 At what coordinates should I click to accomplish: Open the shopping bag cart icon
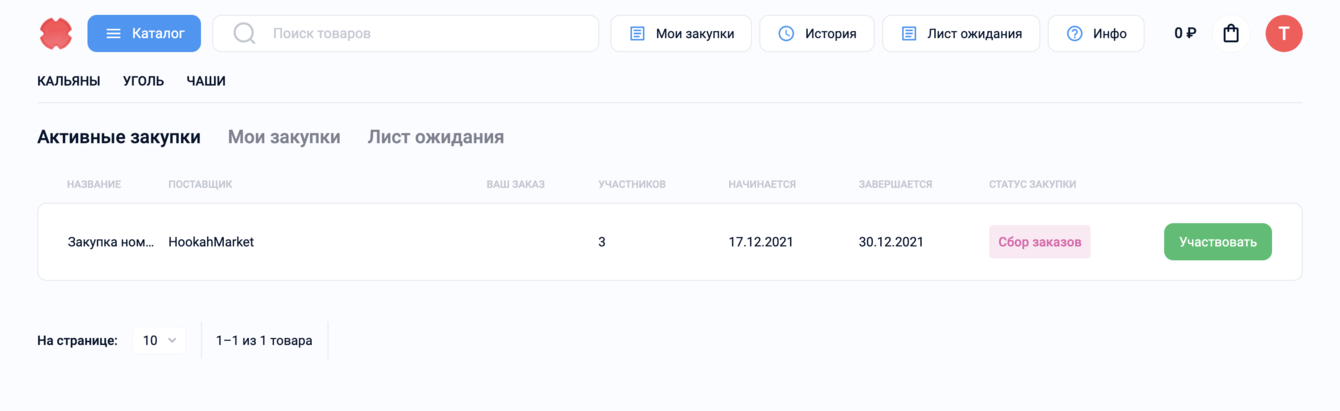pyautogui.click(x=1231, y=34)
